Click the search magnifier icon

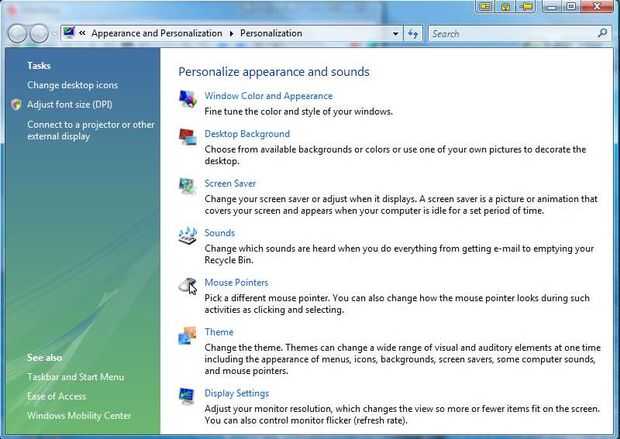[x=603, y=33]
